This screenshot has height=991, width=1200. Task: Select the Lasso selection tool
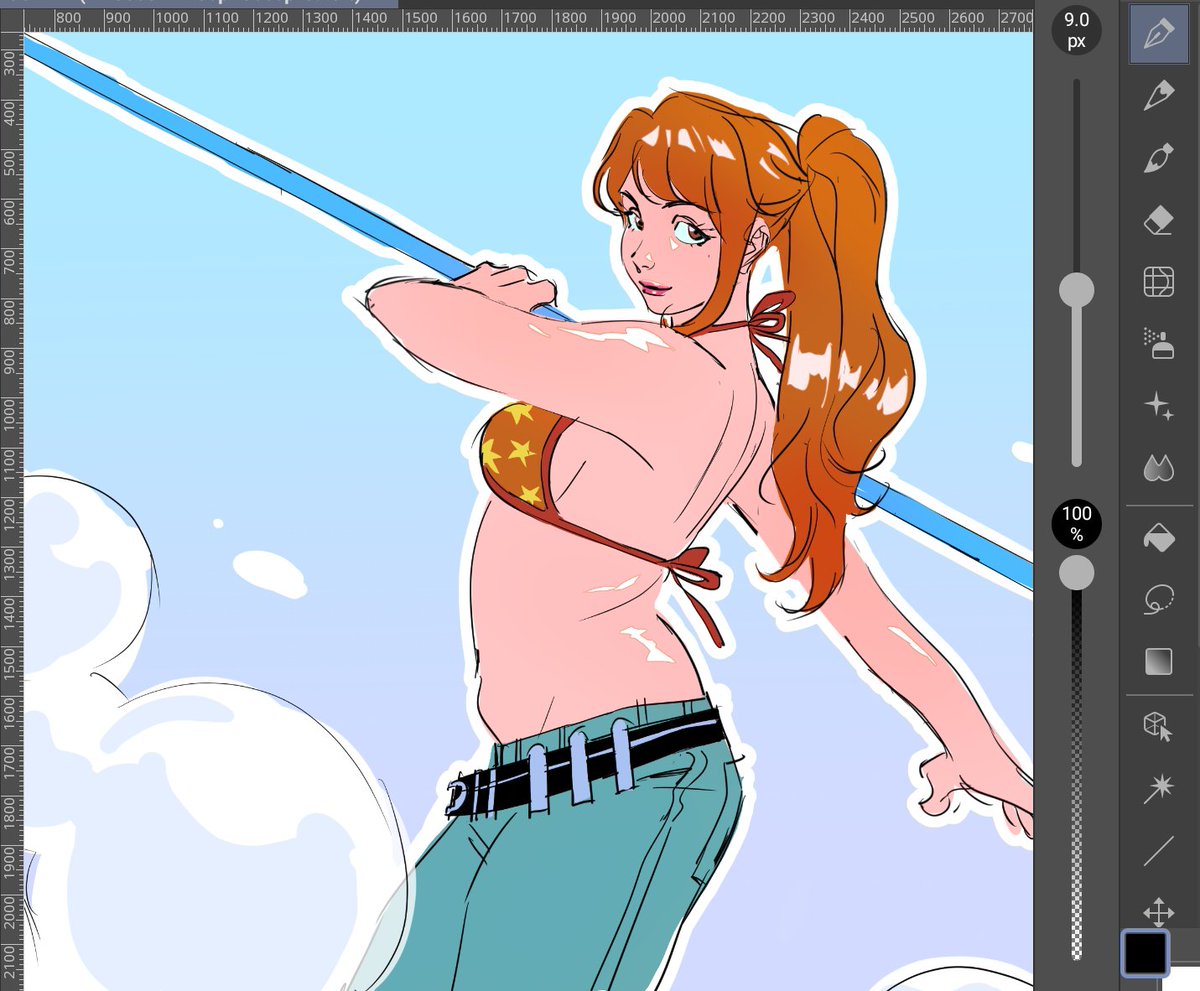tap(1158, 600)
